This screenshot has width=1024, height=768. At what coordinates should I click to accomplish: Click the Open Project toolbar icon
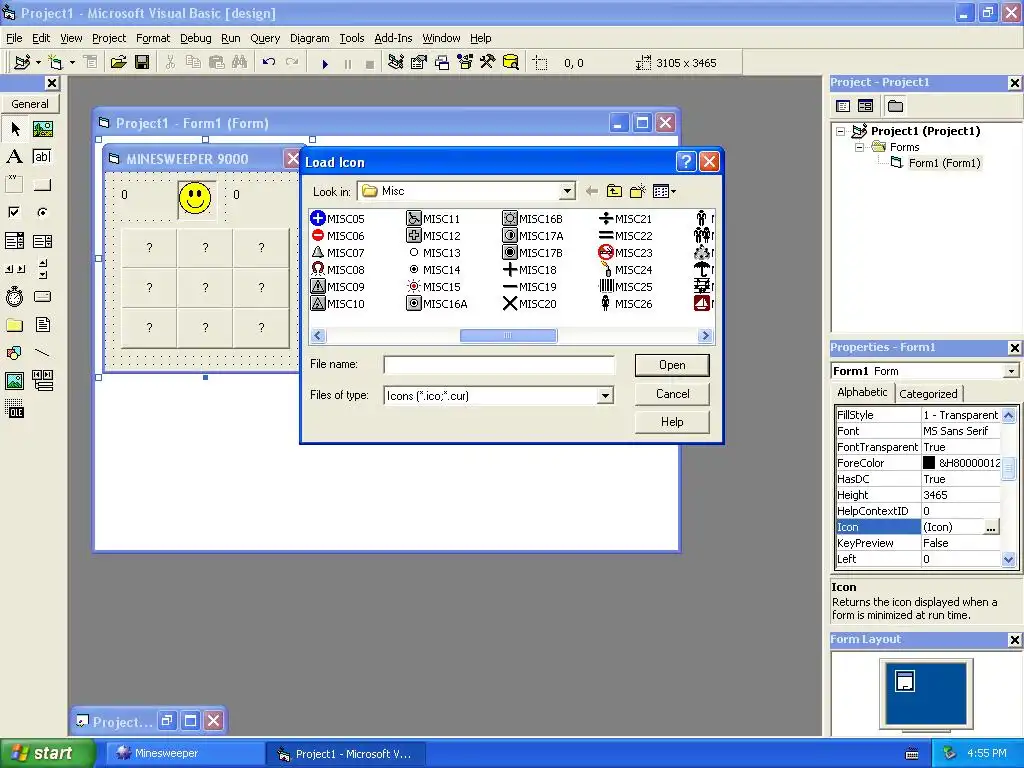118,63
